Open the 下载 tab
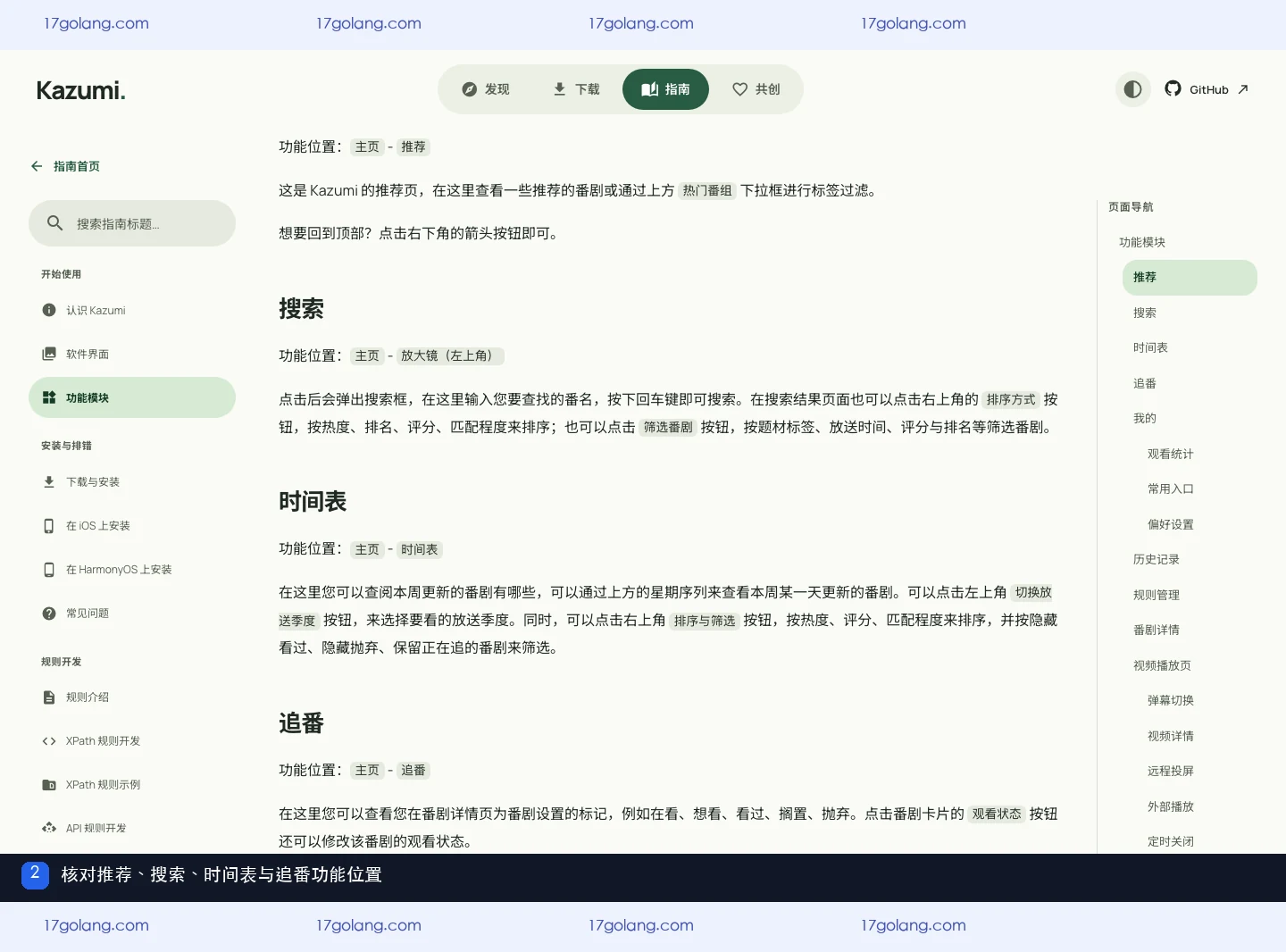Screen dimensions: 1286x952 576,89
